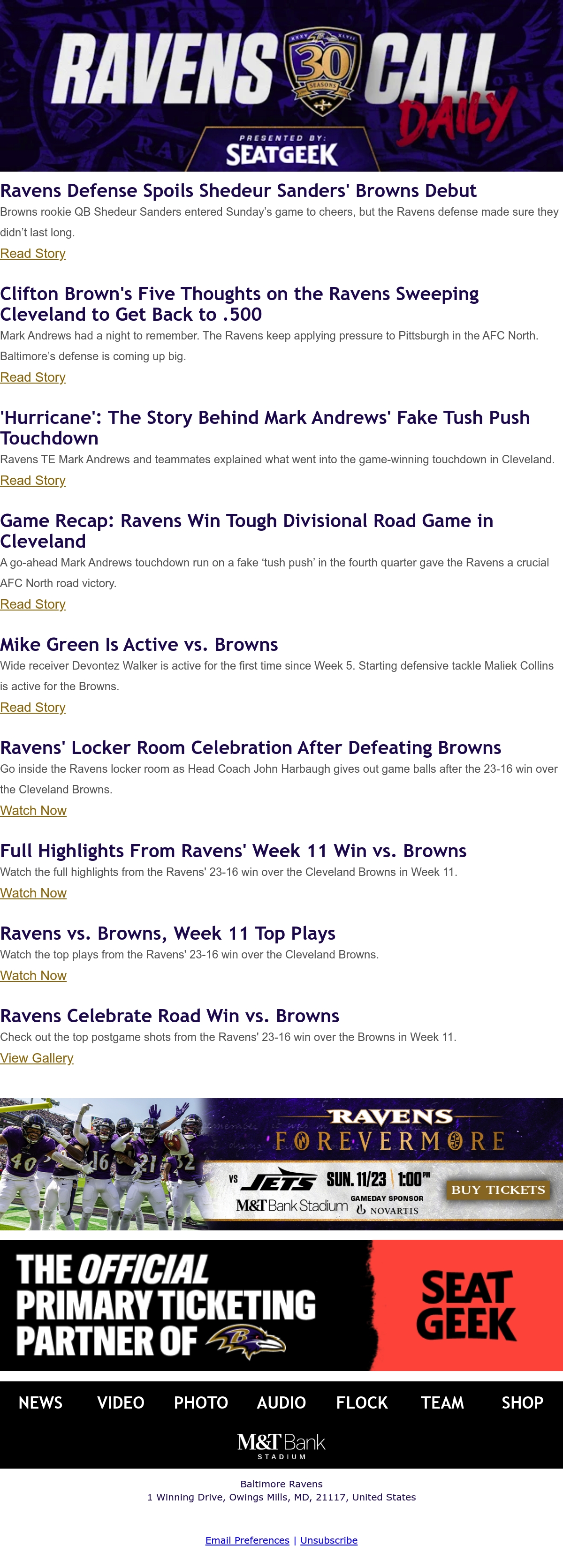563x1568 pixels.
Task: Click the Ravens bird logo in ticketing banner
Action: 245,1342
